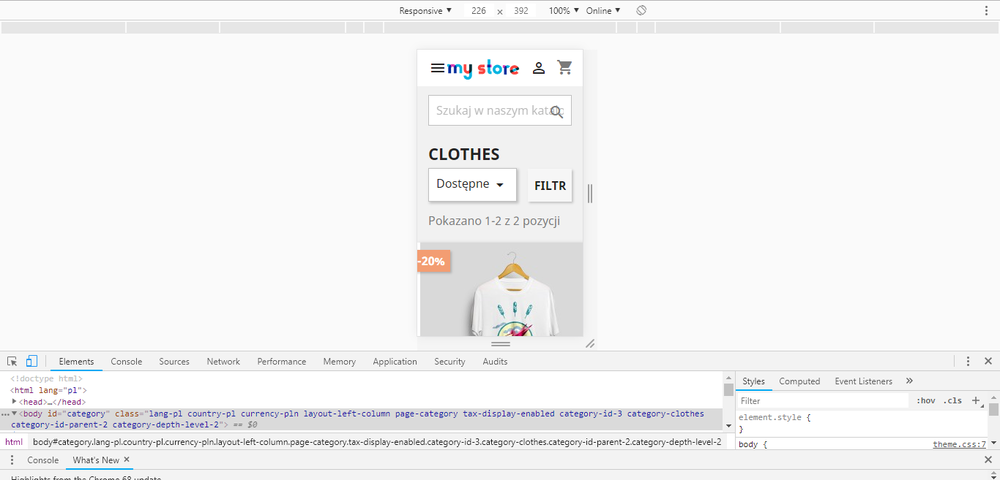Click the t-shirt product thumbnail
Screen dimensions: 1000x480
[501, 290]
